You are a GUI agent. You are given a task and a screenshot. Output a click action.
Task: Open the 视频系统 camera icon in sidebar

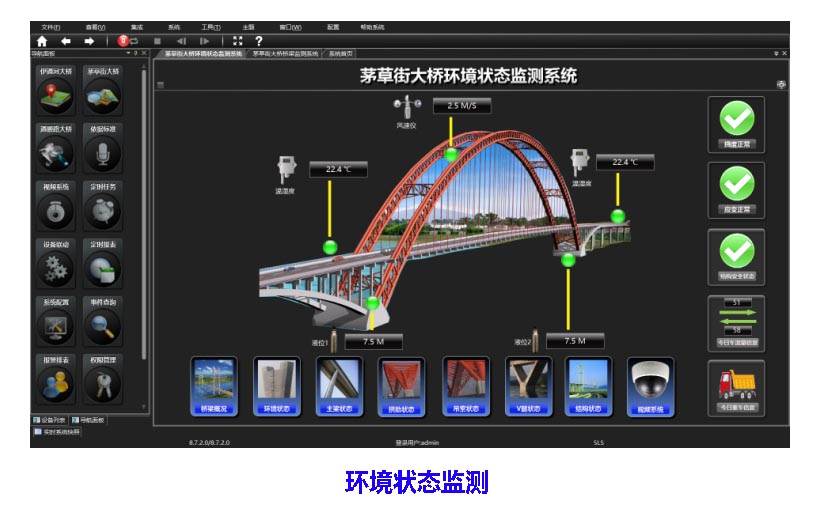point(56,207)
